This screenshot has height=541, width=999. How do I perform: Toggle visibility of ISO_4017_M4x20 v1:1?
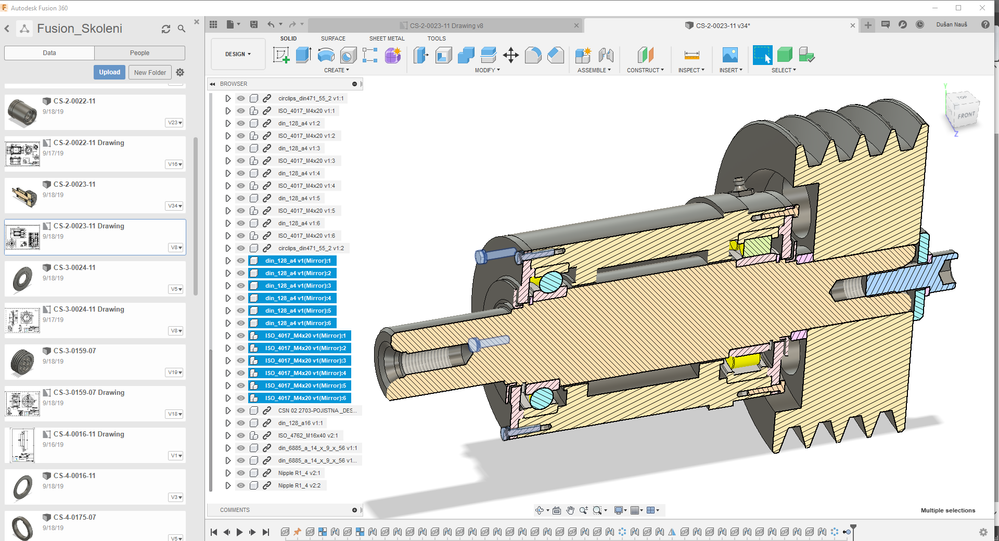pyautogui.click(x=241, y=111)
